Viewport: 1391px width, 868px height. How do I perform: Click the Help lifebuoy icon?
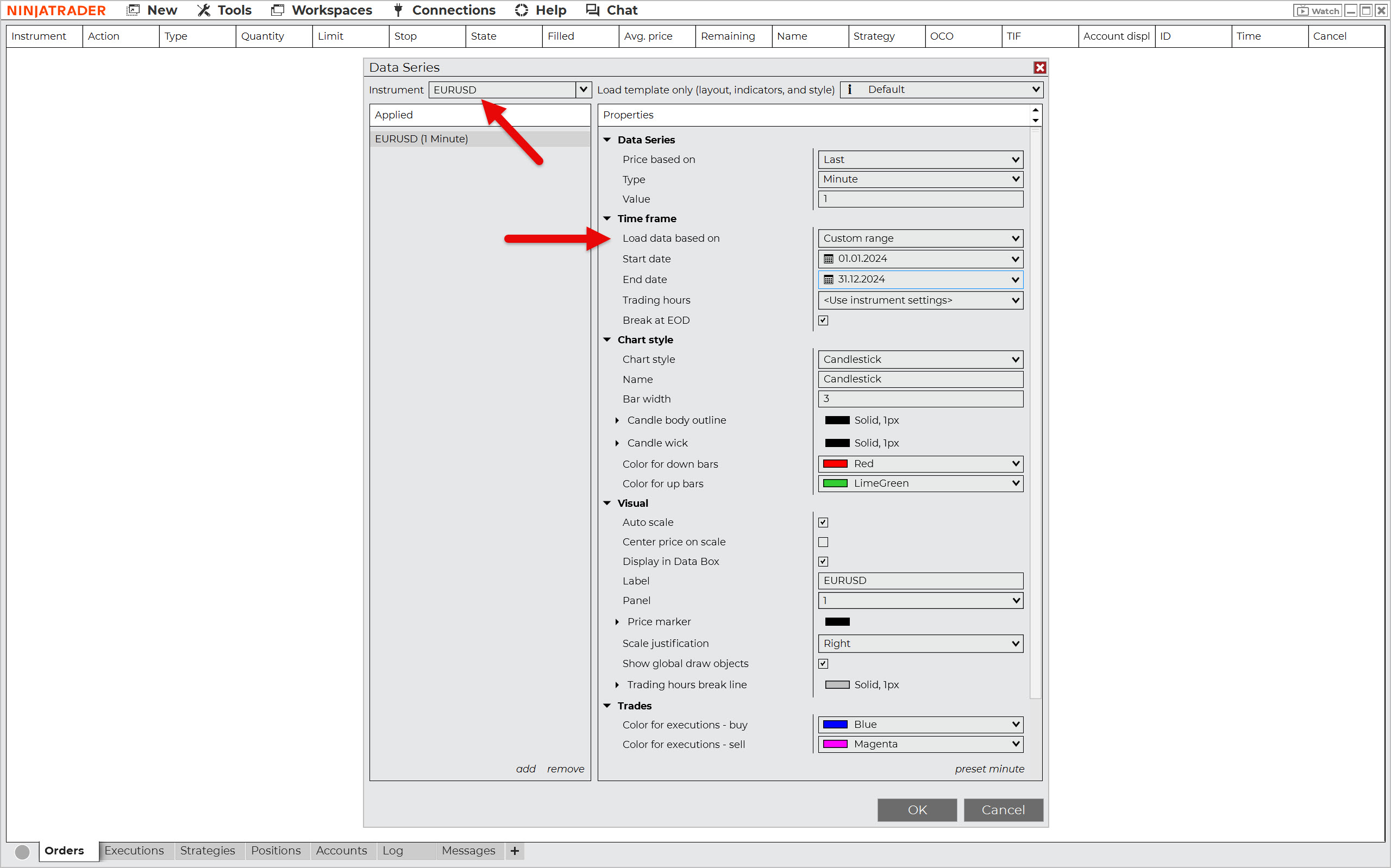pyautogui.click(x=521, y=10)
